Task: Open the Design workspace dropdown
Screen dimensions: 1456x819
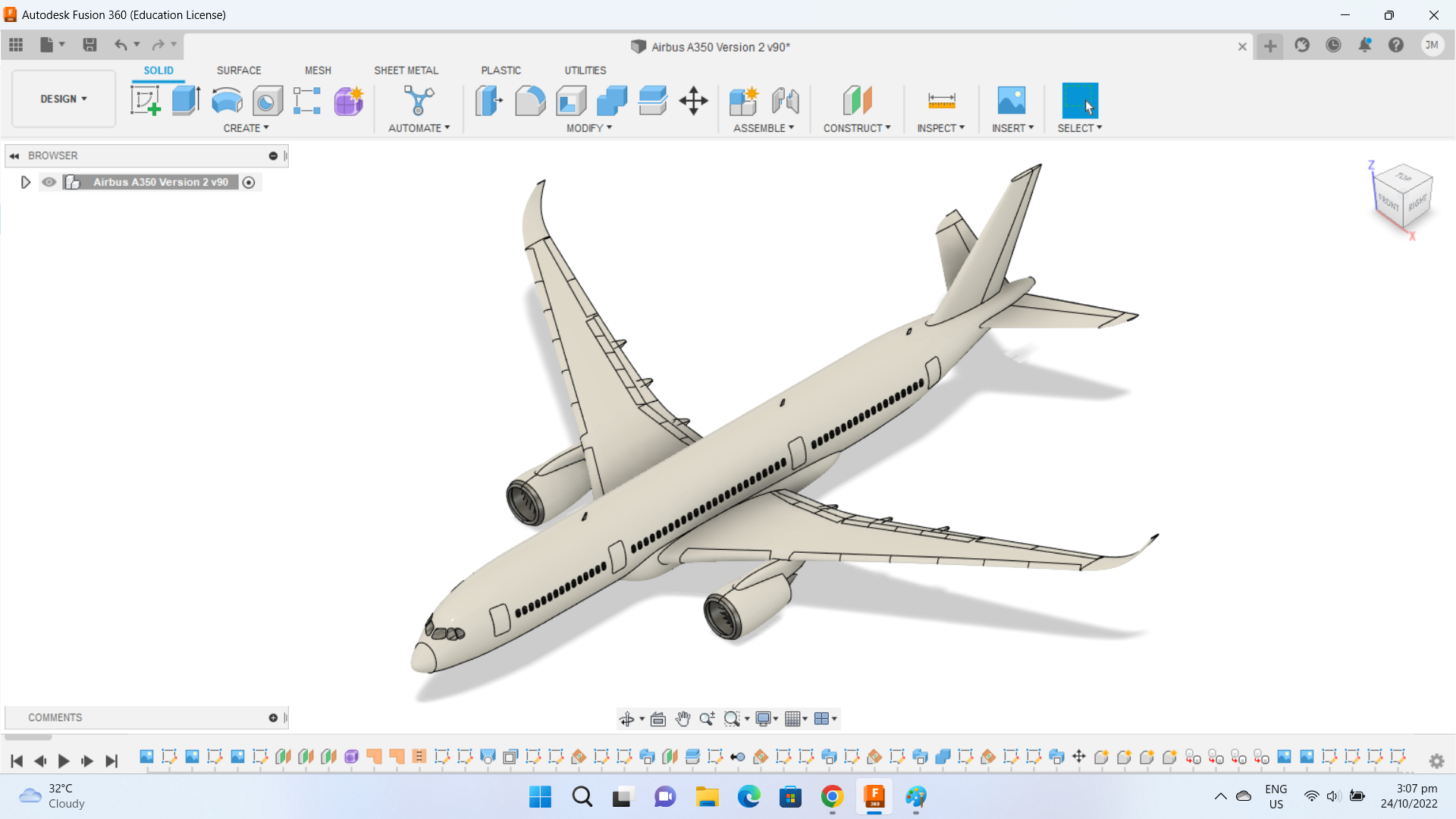Action: [64, 99]
